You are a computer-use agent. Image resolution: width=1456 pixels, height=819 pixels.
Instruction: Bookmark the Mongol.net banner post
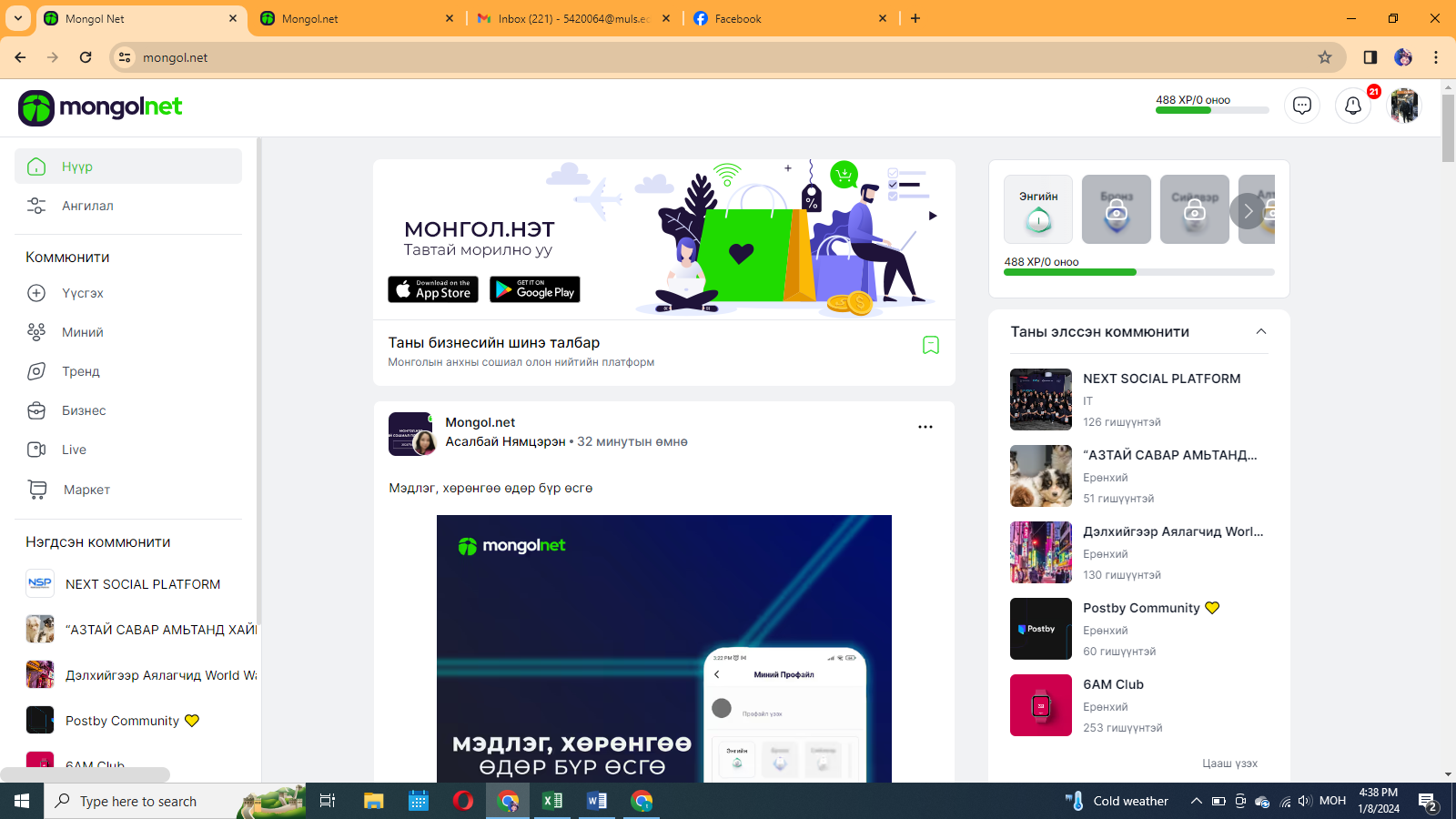930,345
